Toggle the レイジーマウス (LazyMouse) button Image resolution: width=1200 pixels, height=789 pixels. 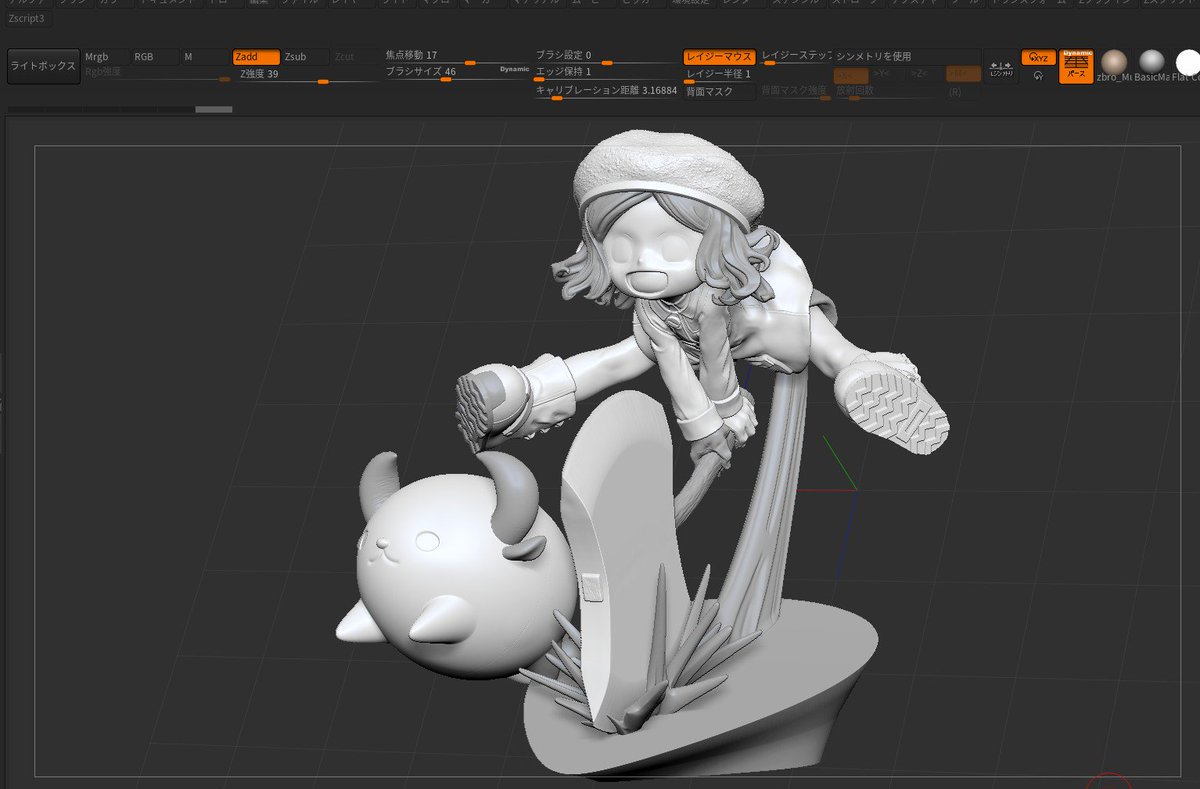[x=719, y=57]
